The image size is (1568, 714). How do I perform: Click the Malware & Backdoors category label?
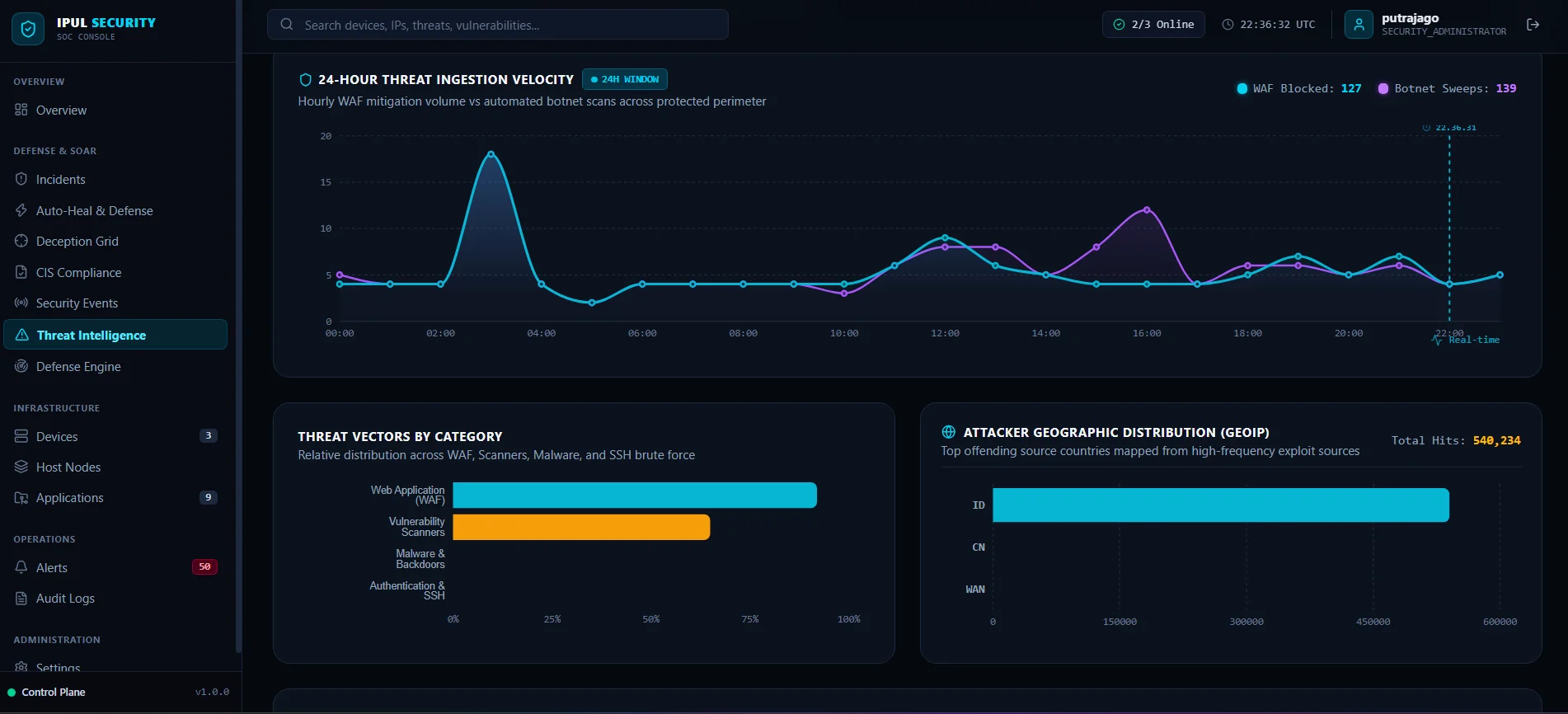pos(420,559)
